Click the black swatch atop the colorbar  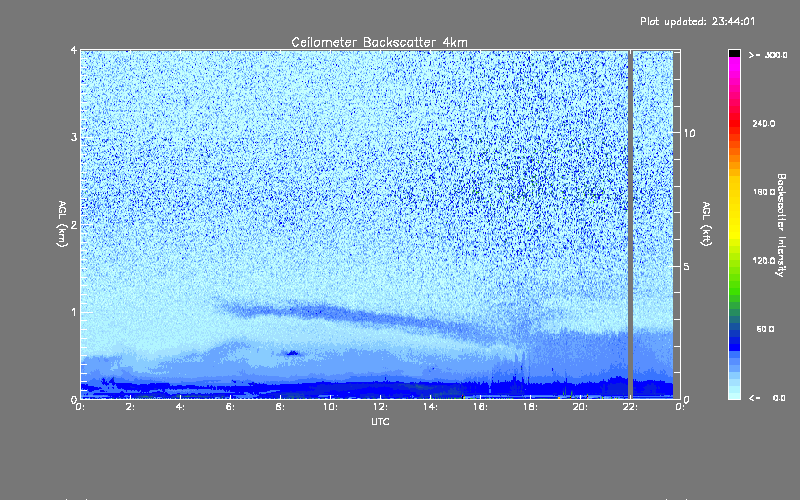[x=734, y=53]
